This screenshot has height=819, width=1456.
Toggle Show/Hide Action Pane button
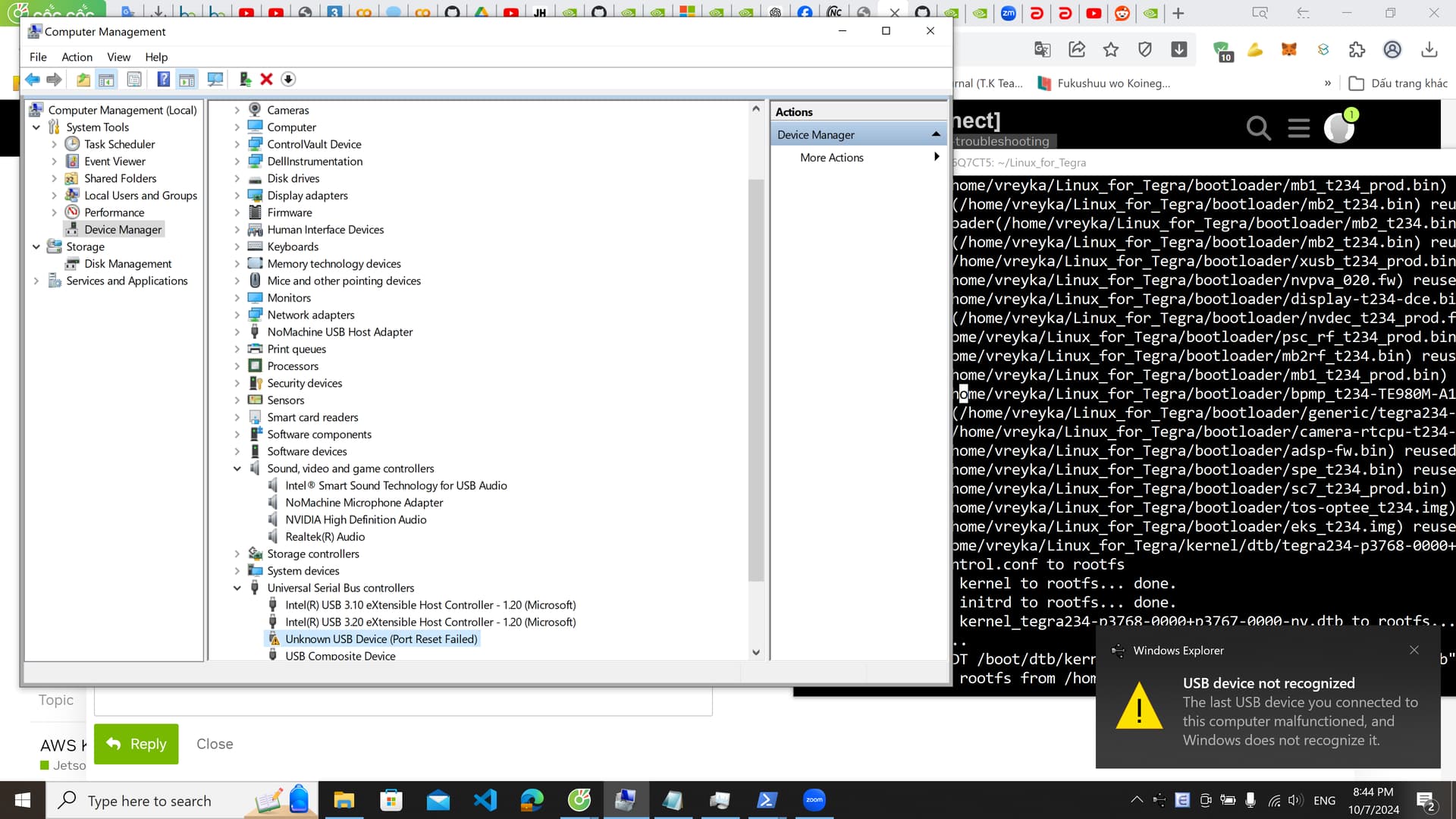click(x=187, y=80)
